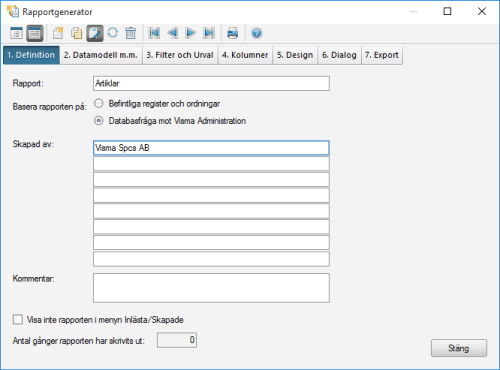Create a new report with the New icon
Image resolution: width=500 pixels, height=370 pixels.
(x=58, y=33)
